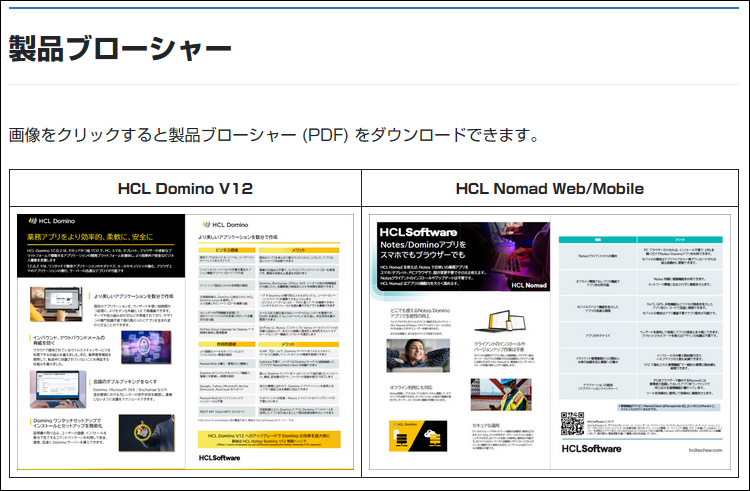750x491 pixels.
Task: Click the HCL Nomad Web/Mobile column header
Action: coord(550,188)
